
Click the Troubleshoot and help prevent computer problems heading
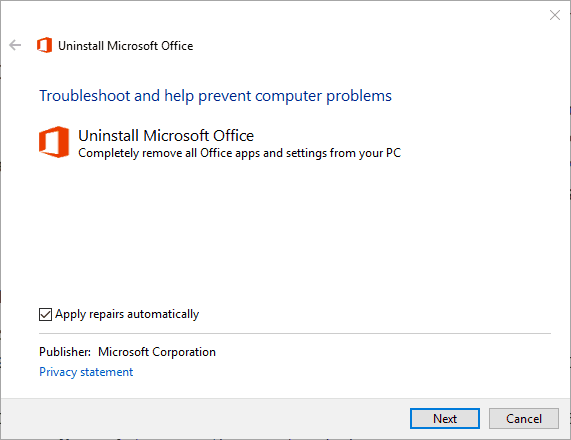215,96
